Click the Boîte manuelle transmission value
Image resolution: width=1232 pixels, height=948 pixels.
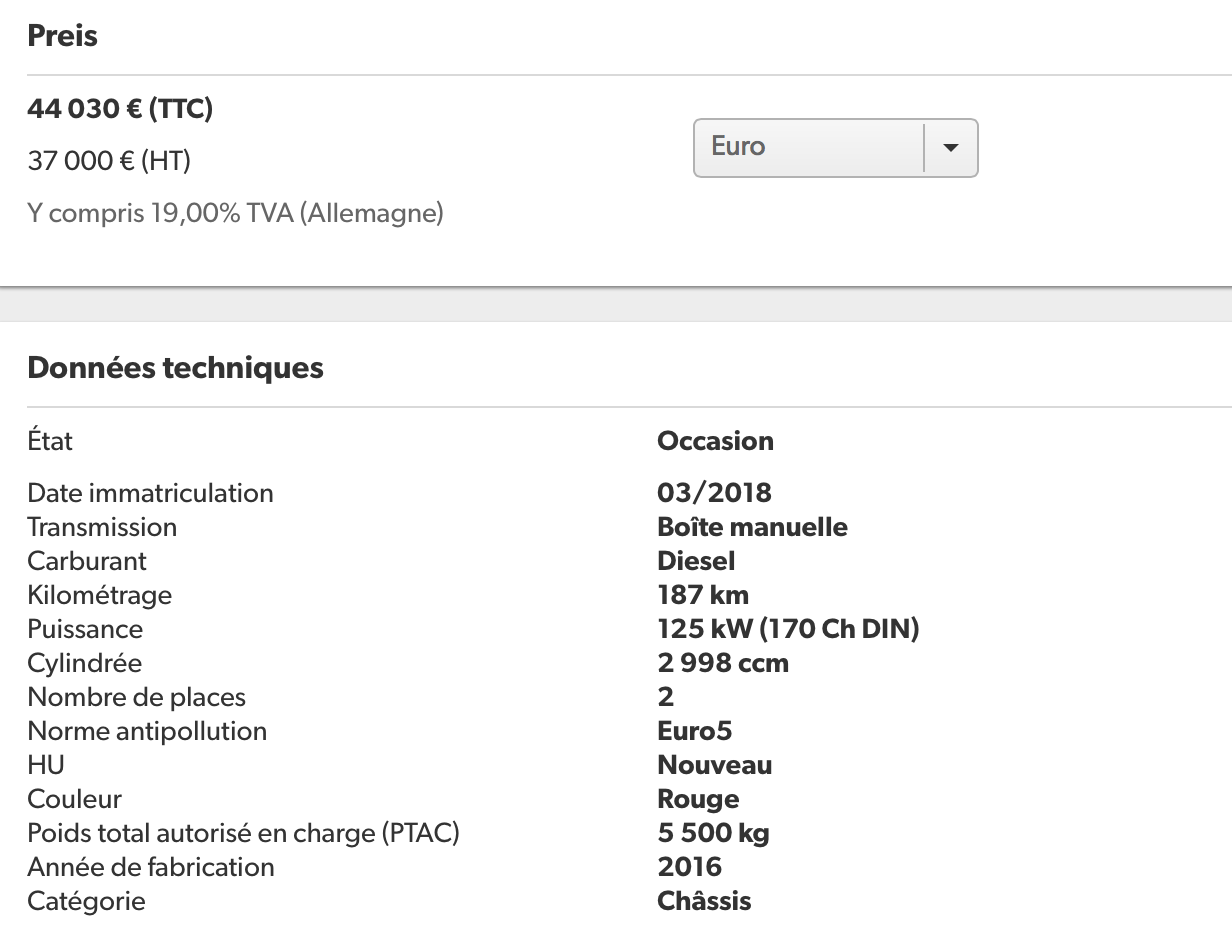click(752, 527)
